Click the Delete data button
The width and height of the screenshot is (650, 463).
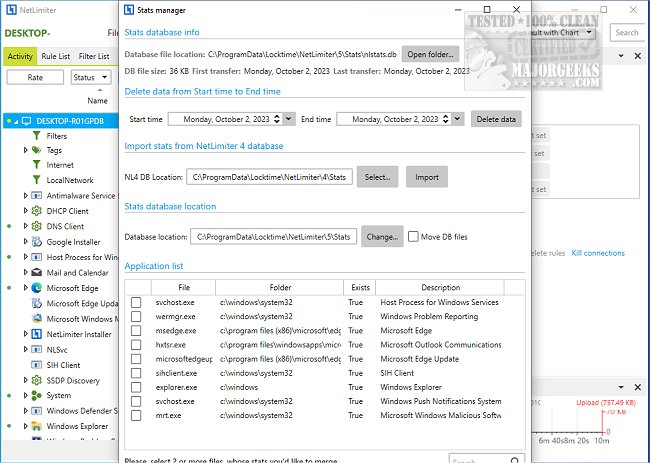(496, 119)
